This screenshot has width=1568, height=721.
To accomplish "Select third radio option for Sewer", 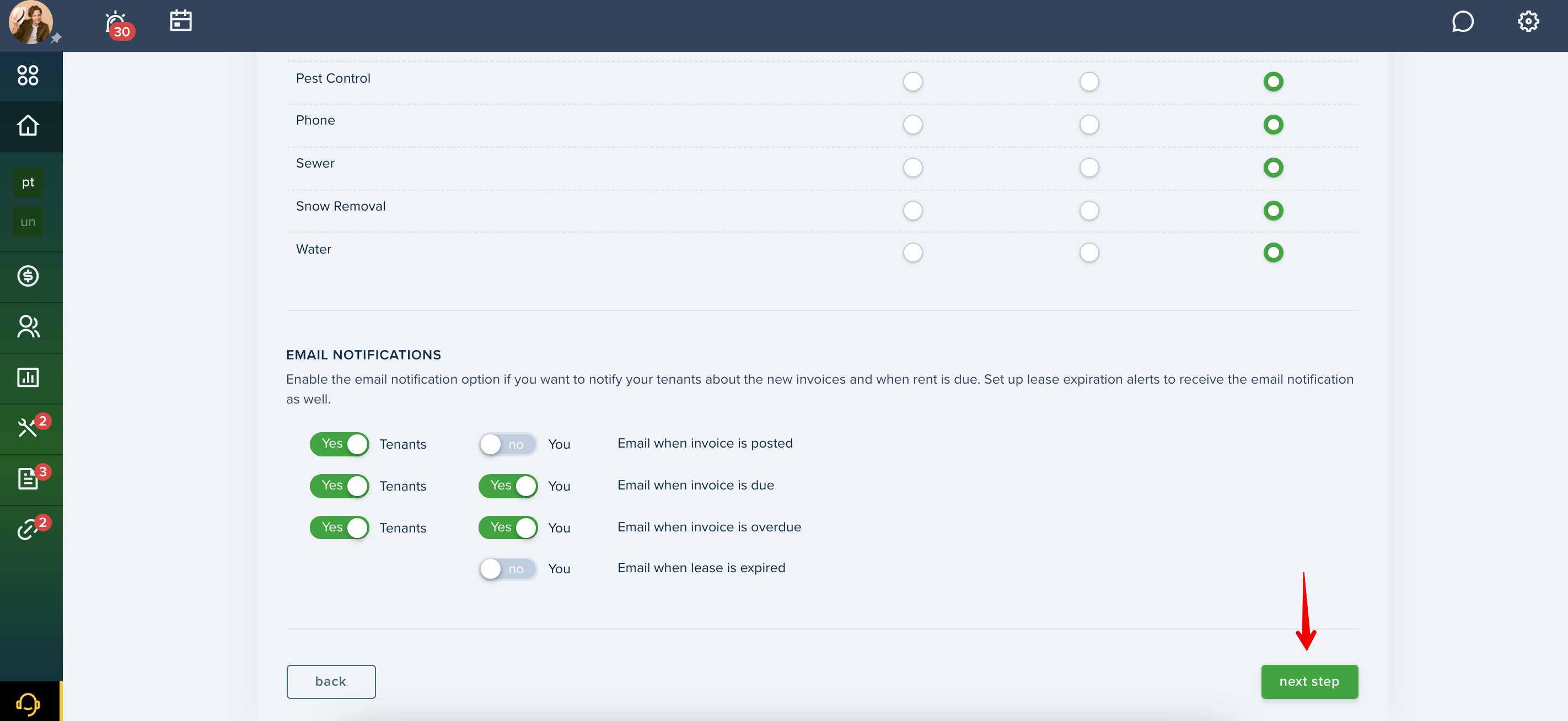I will (x=1273, y=168).
